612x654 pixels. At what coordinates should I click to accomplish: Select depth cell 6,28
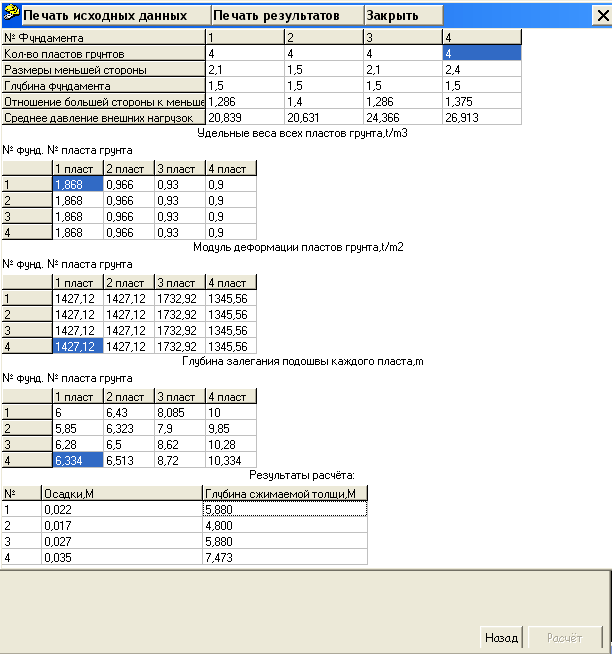[x=78, y=444]
